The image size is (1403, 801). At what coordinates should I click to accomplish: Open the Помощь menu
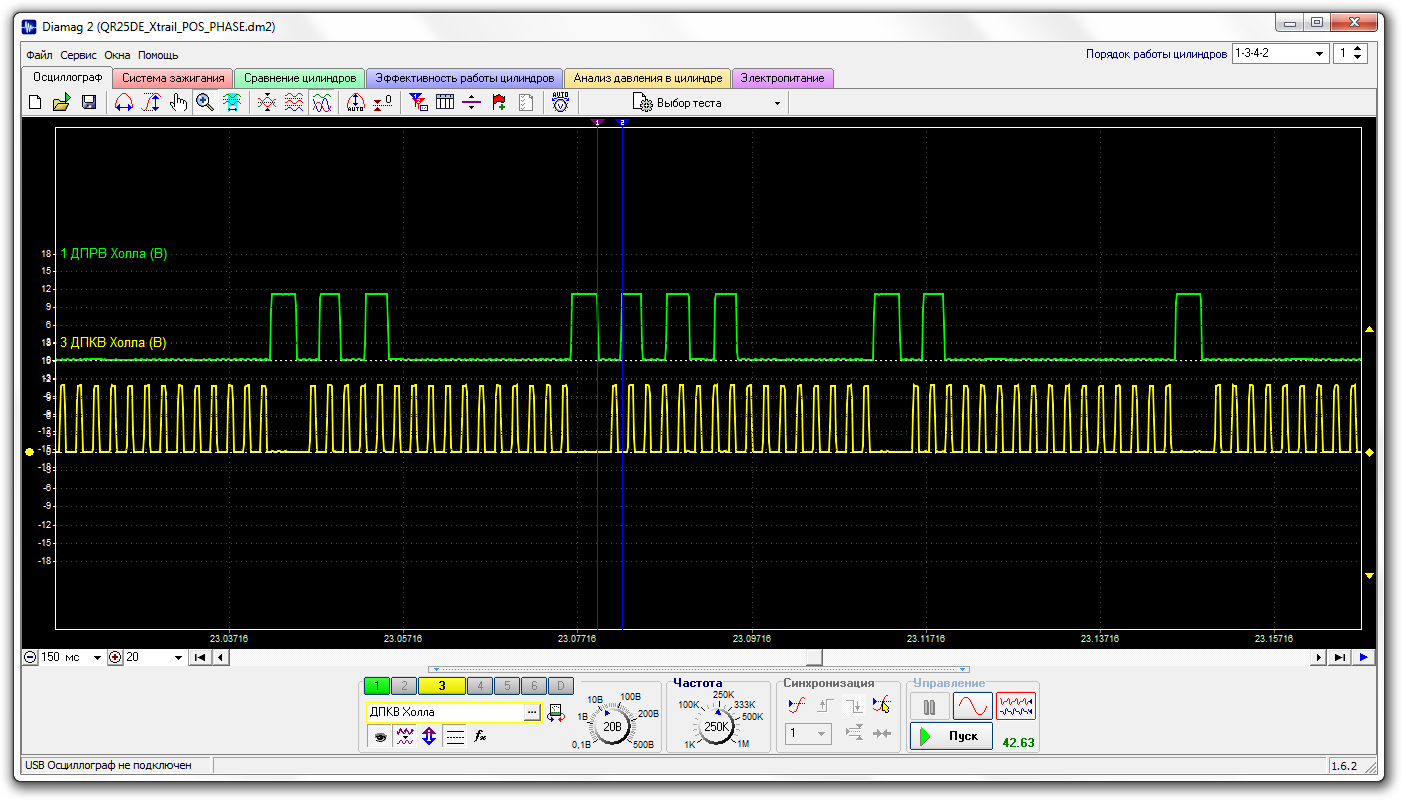[158, 55]
